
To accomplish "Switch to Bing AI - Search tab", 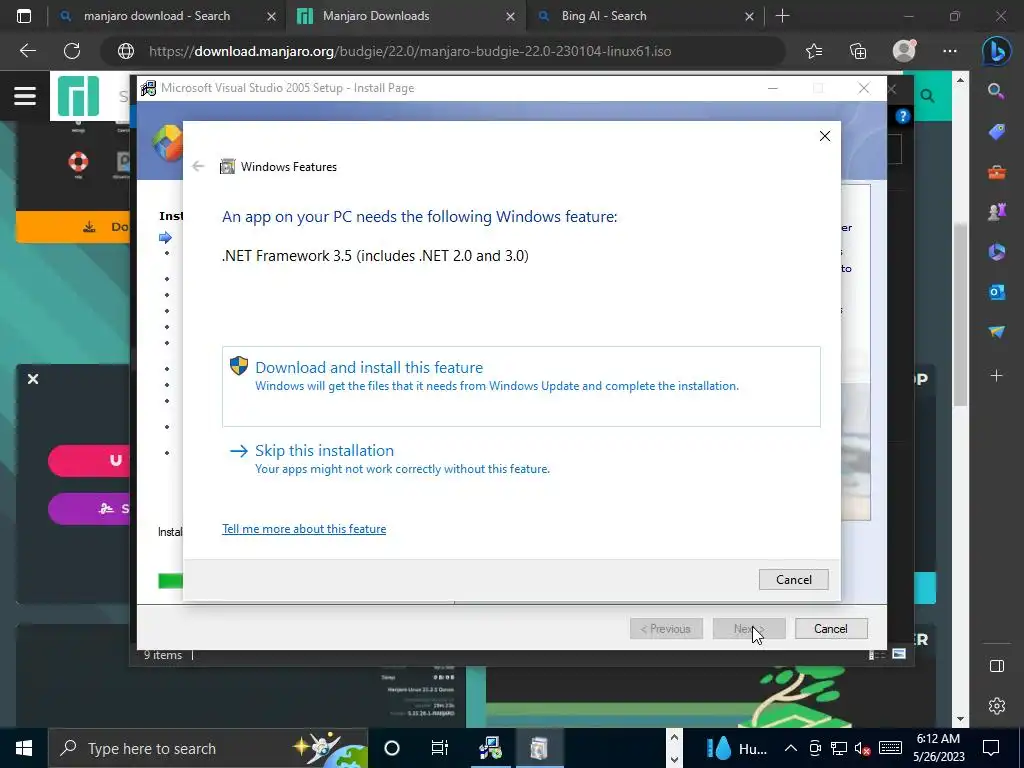I will click(604, 16).
